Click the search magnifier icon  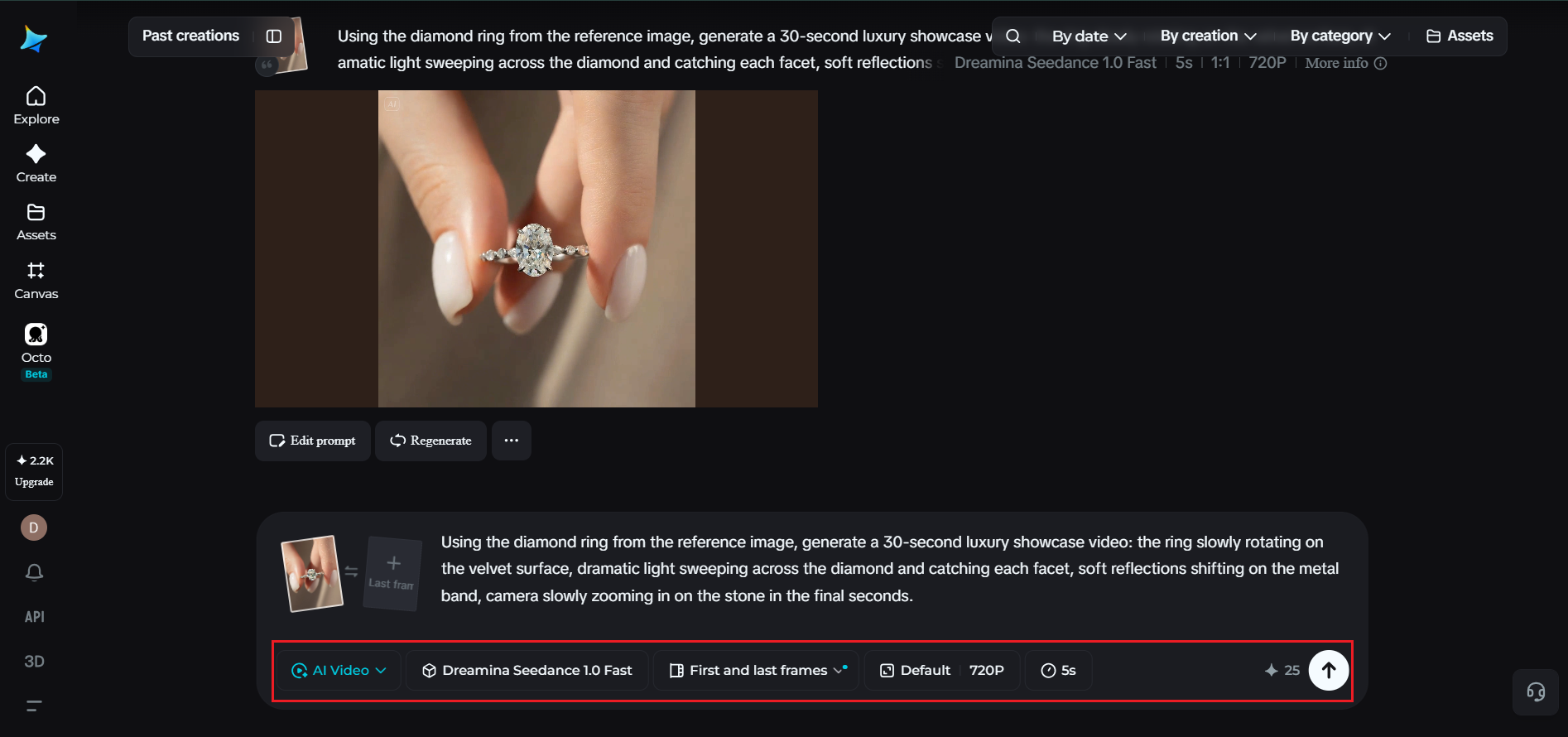[x=1013, y=36]
